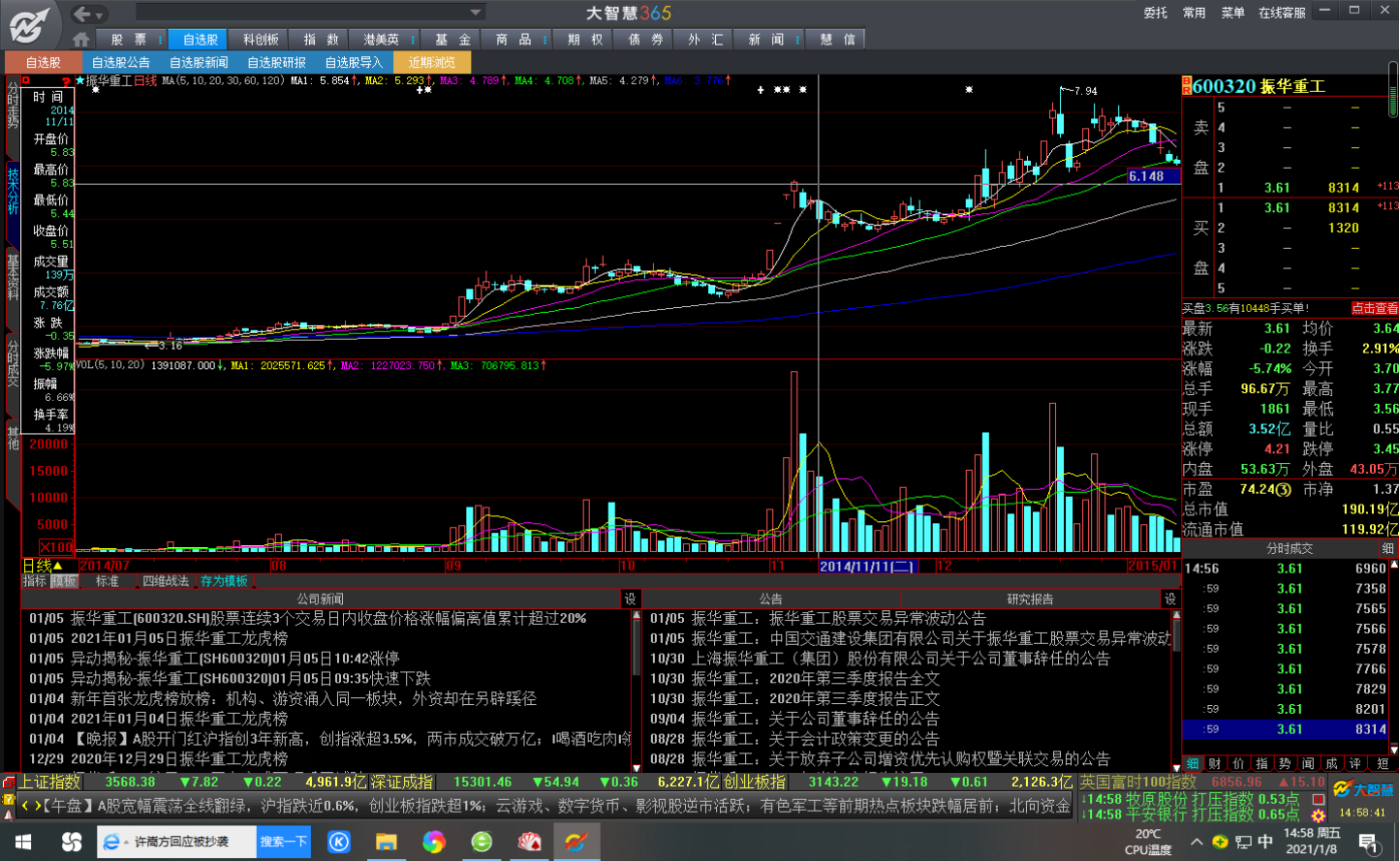The image size is (1400, 861).
Task: Select the 指标 toggle below the chart
Action: pyautogui.click(x=35, y=581)
